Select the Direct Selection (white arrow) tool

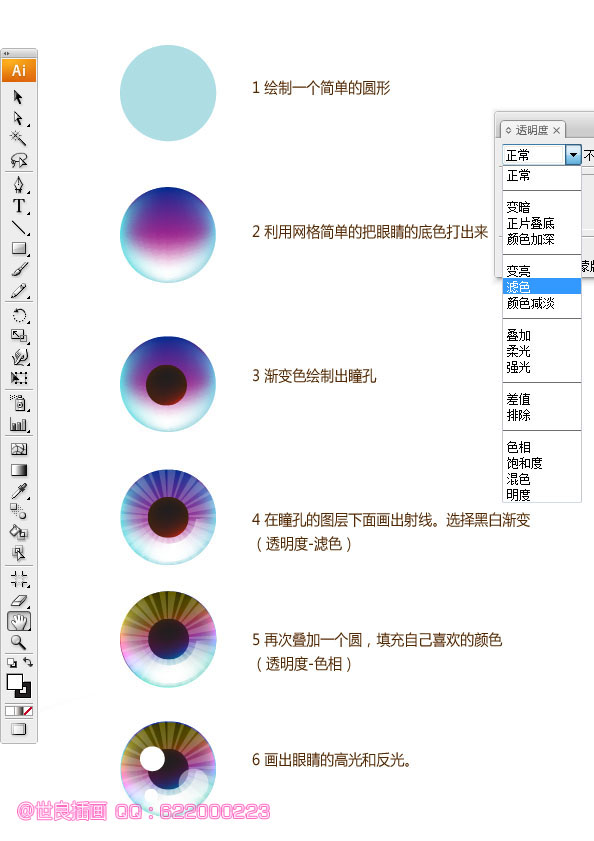[18, 118]
